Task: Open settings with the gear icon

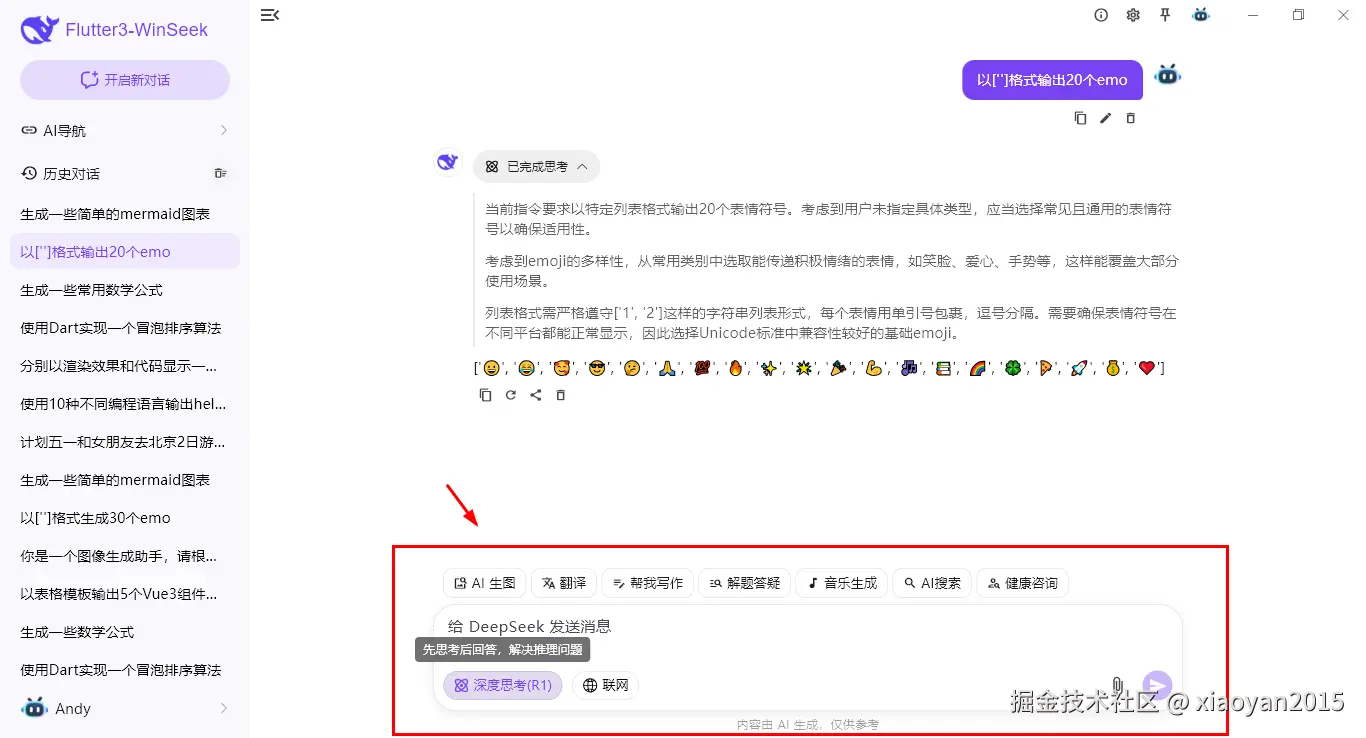Action: tap(1133, 15)
